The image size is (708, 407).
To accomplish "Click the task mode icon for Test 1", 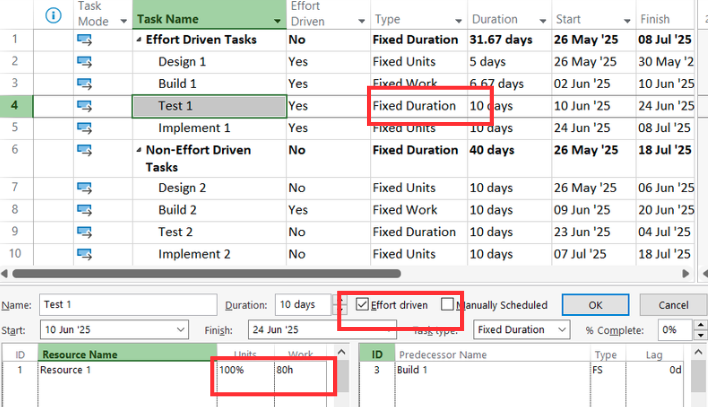I will coord(84,106).
